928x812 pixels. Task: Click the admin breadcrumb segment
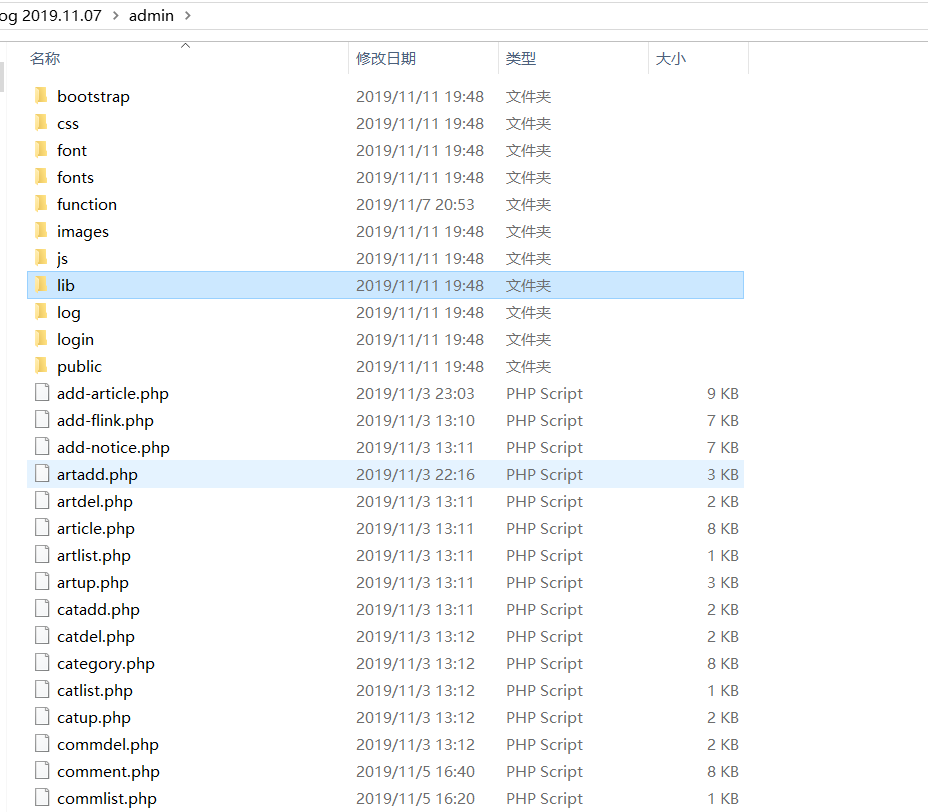pos(151,16)
